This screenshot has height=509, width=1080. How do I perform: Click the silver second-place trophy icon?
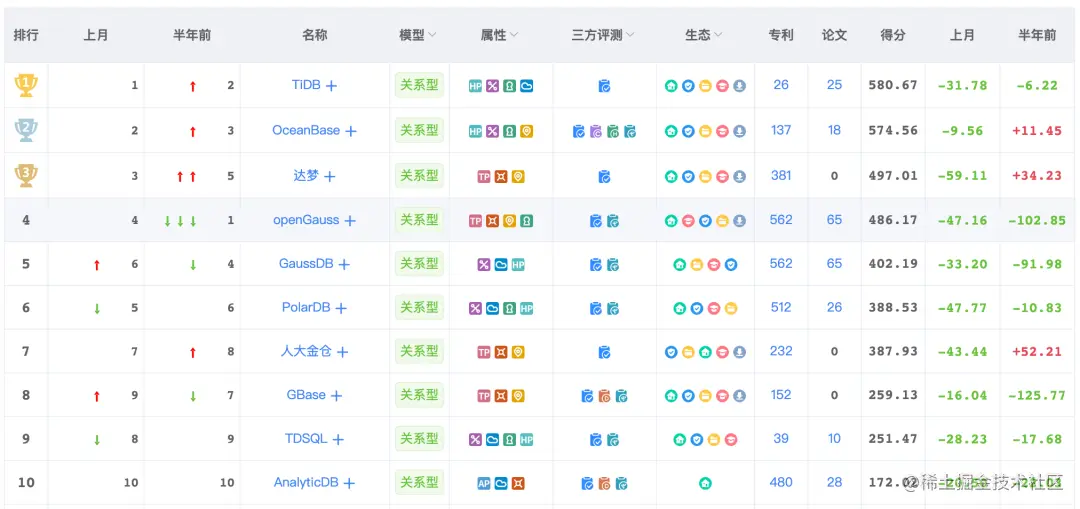click(26, 130)
